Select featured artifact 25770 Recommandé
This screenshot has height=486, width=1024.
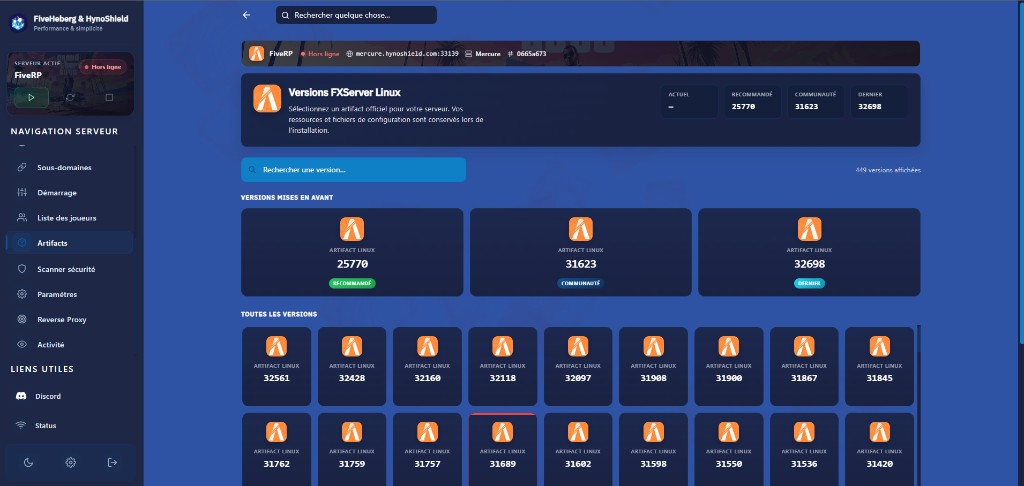point(352,252)
